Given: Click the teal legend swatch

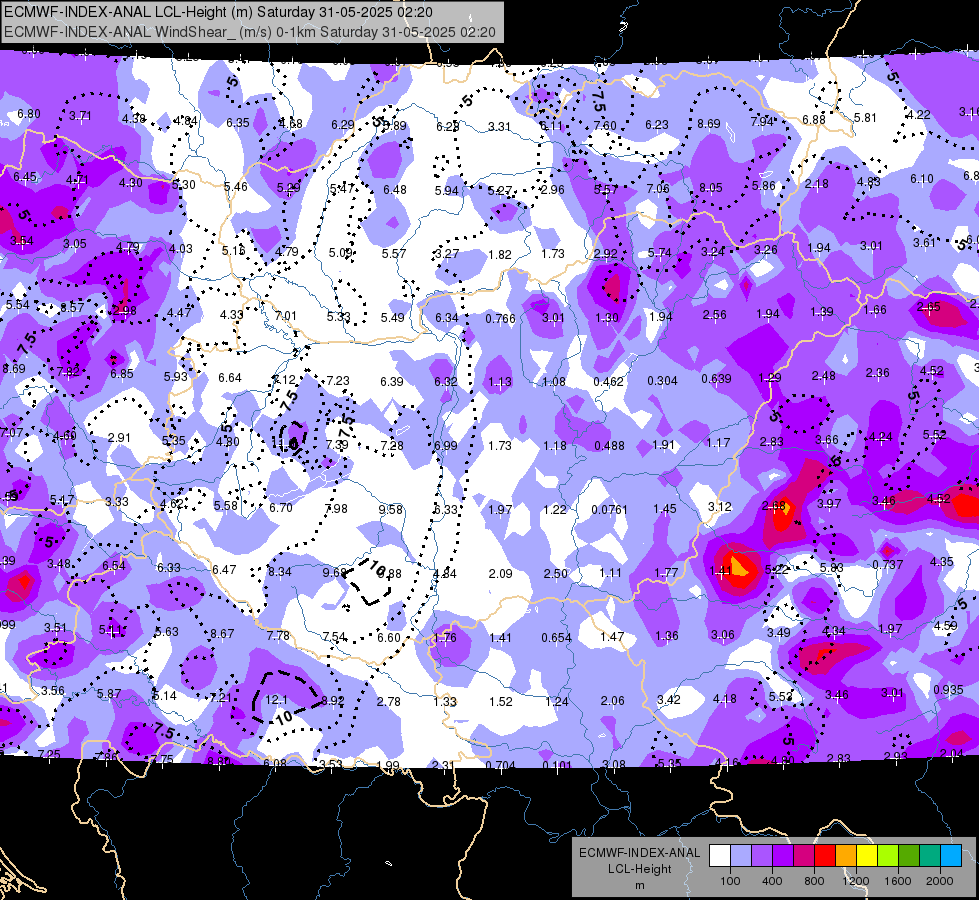Looking at the screenshot, I should (930, 856).
